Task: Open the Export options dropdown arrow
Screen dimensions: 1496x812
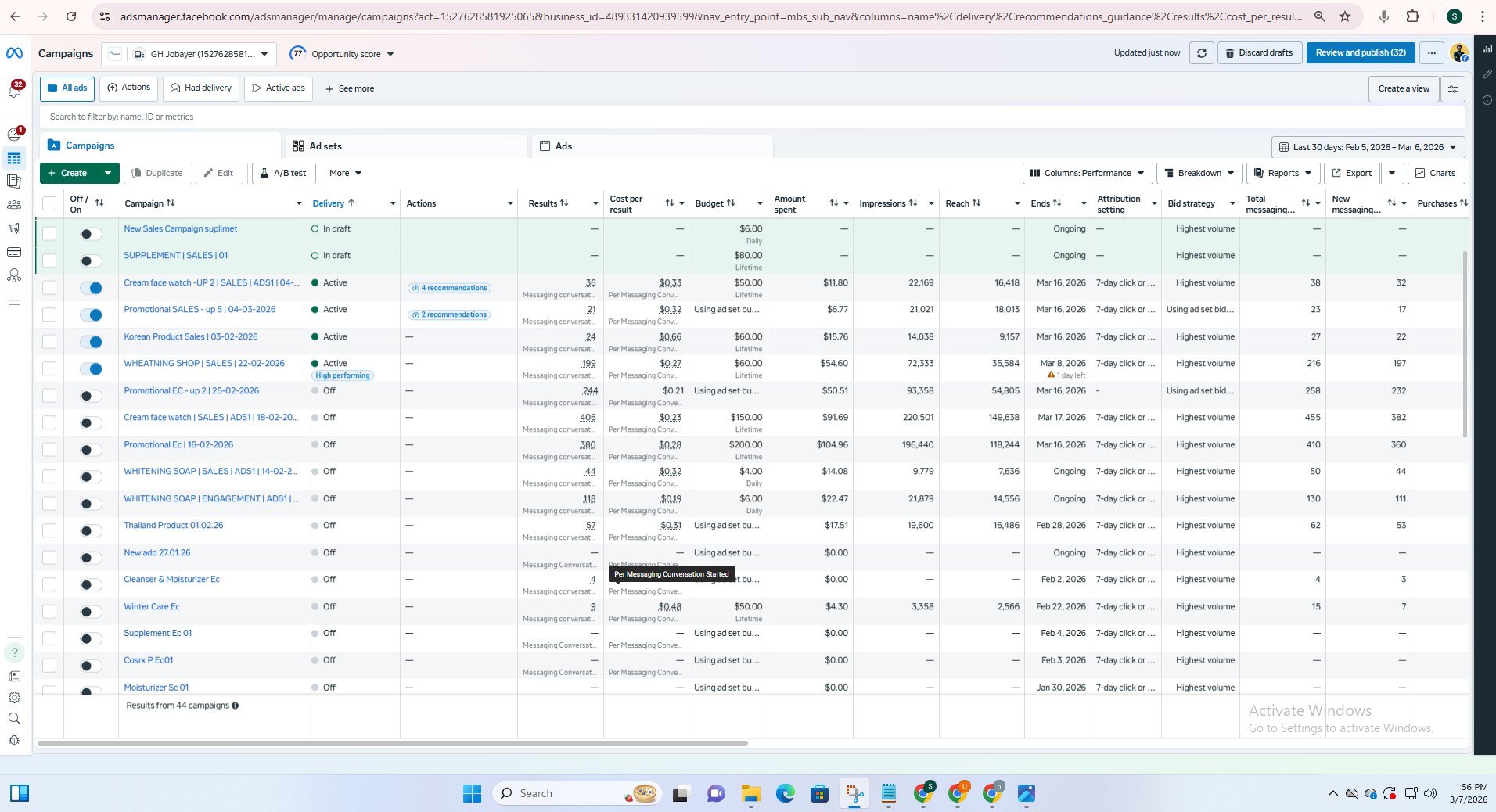Action: 1391,173
